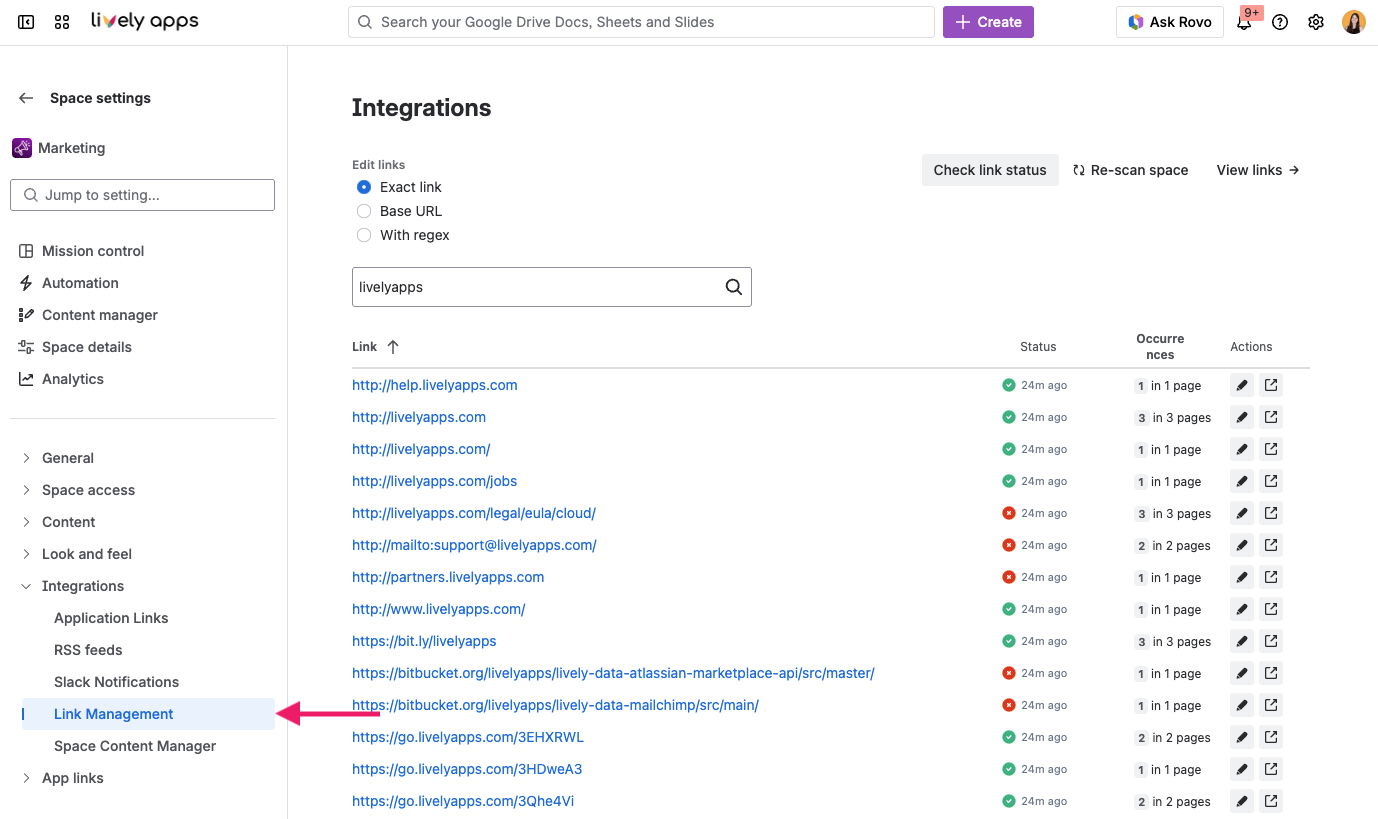Click the livelyapps search input field
1378x819 pixels.
[x=540, y=287]
